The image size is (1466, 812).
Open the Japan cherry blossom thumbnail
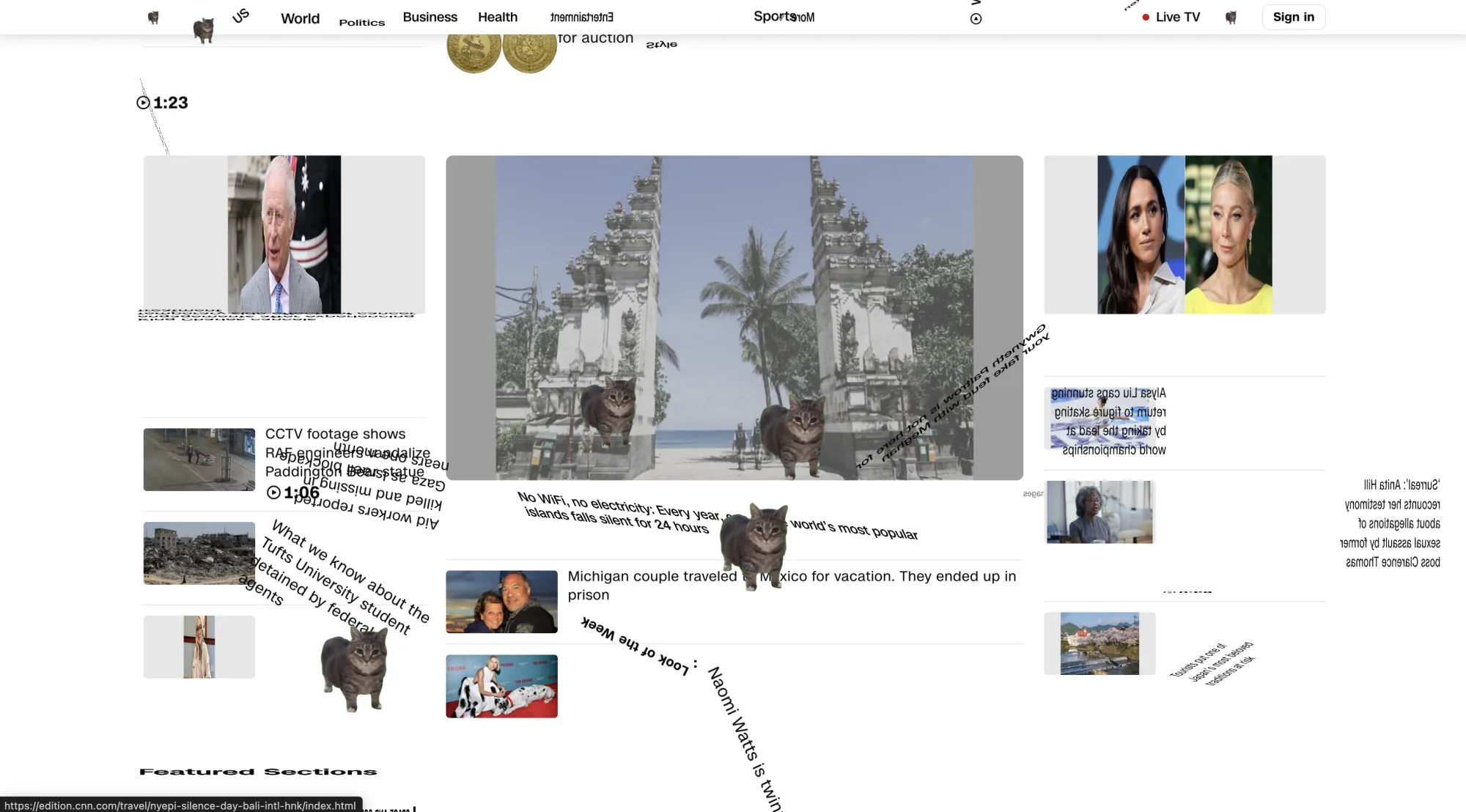[1099, 643]
